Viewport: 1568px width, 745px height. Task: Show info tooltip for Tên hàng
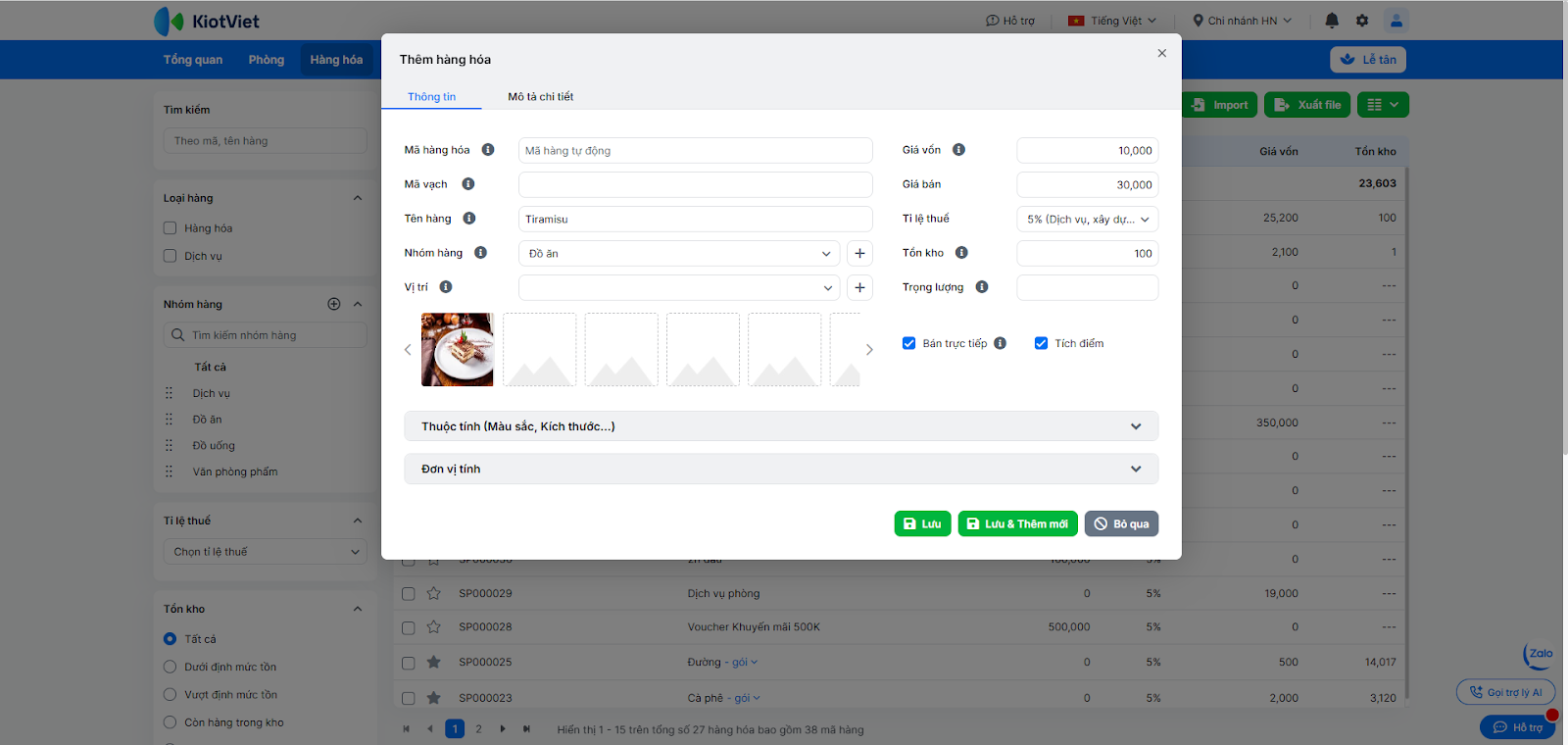click(469, 219)
